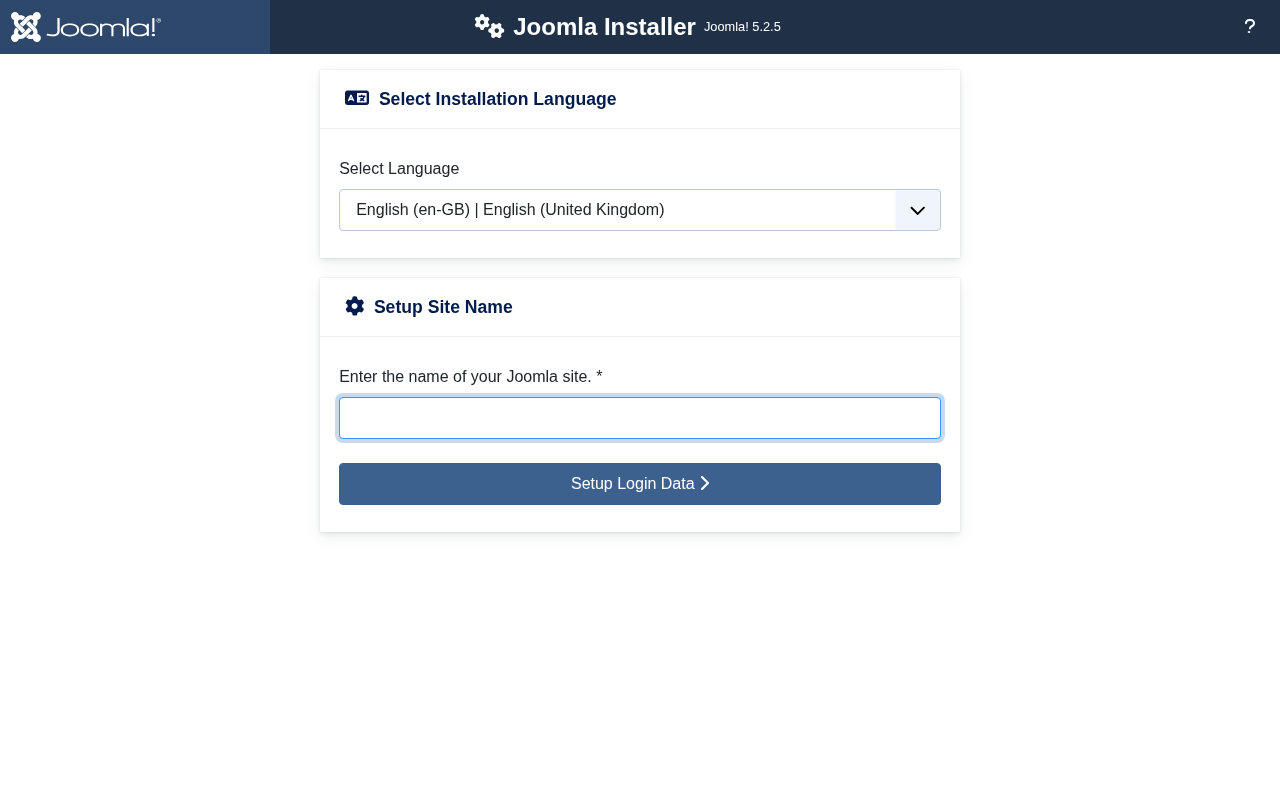
Task: Focus the Joomla site name input field
Action: (x=640, y=418)
